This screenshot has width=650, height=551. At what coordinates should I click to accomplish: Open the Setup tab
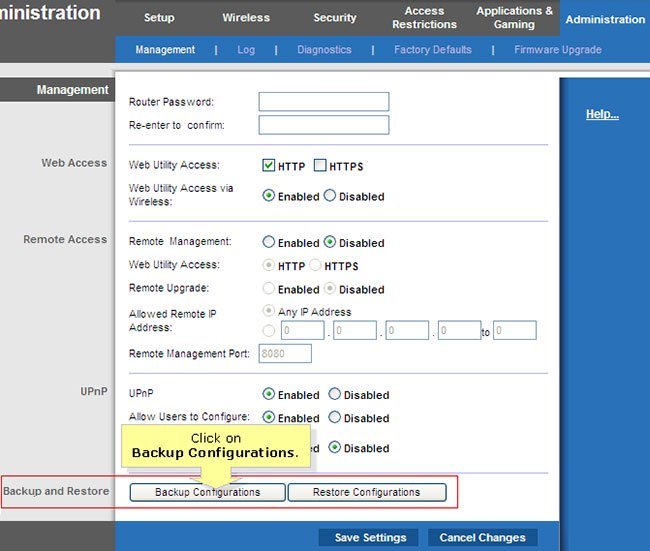[x=159, y=18]
